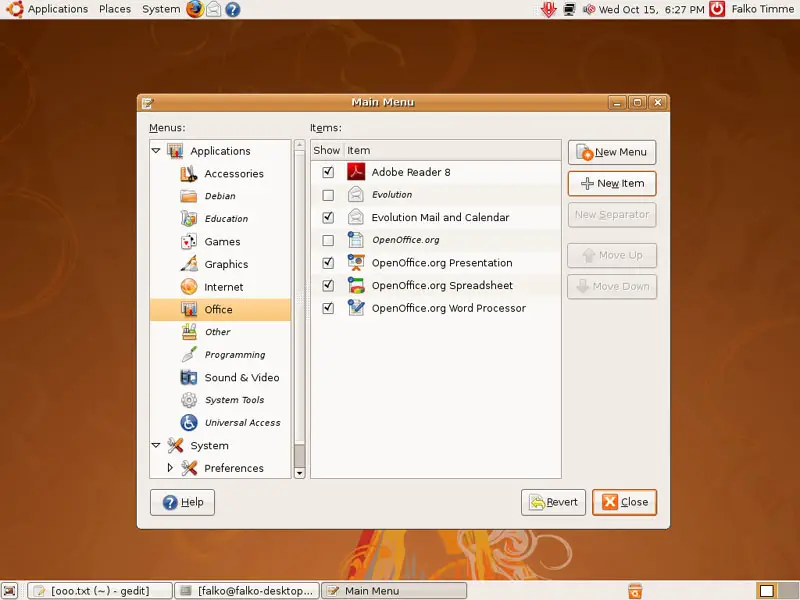Click the Close button in dialog

[x=624, y=502]
